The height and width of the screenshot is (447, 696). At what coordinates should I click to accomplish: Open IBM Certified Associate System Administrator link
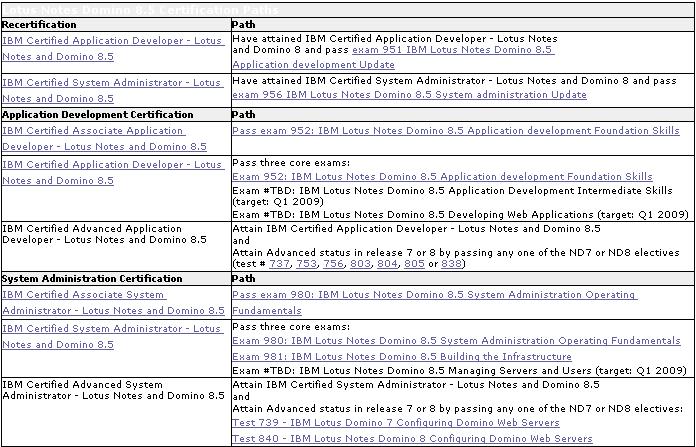coord(113,303)
